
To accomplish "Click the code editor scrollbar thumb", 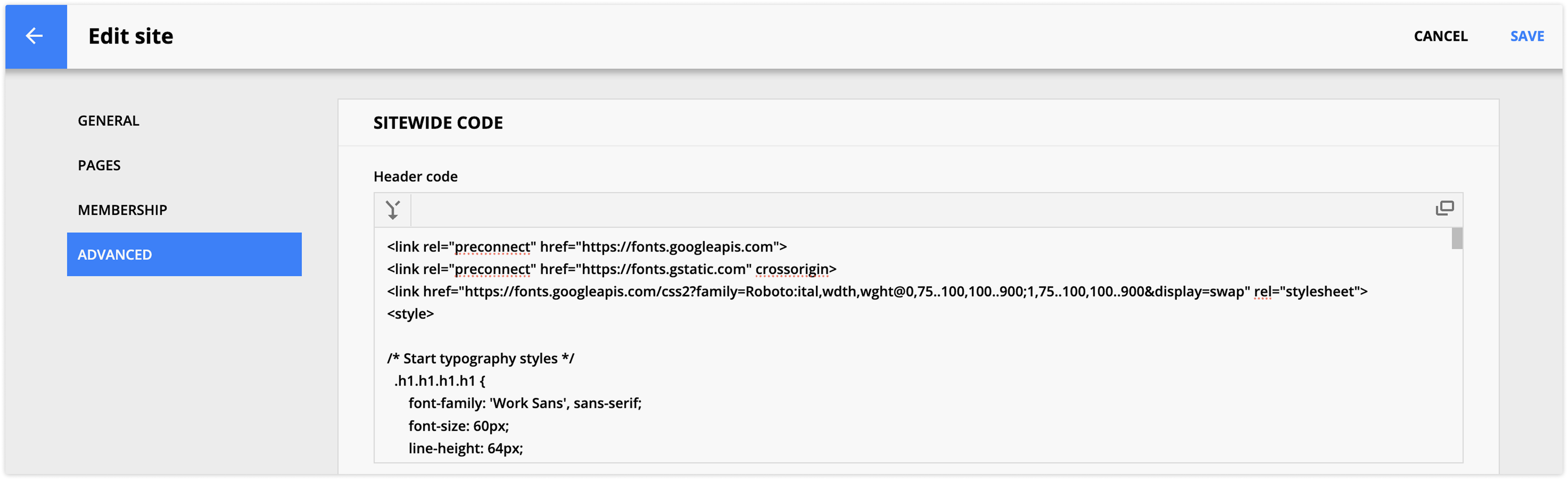I will [x=1457, y=238].
